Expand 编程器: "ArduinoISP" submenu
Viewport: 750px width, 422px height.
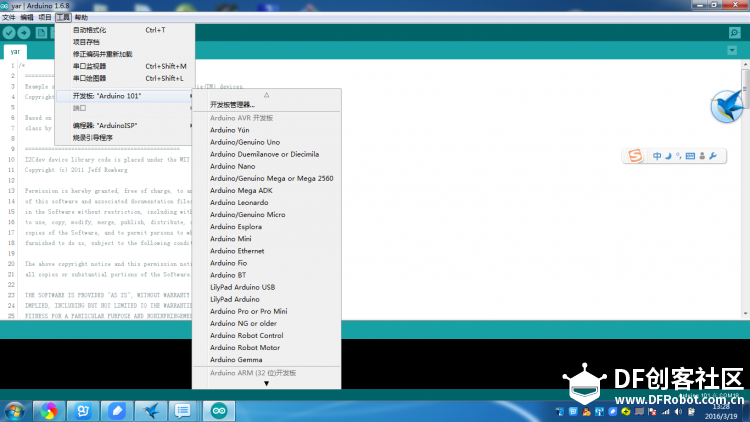[x=125, y=125]
